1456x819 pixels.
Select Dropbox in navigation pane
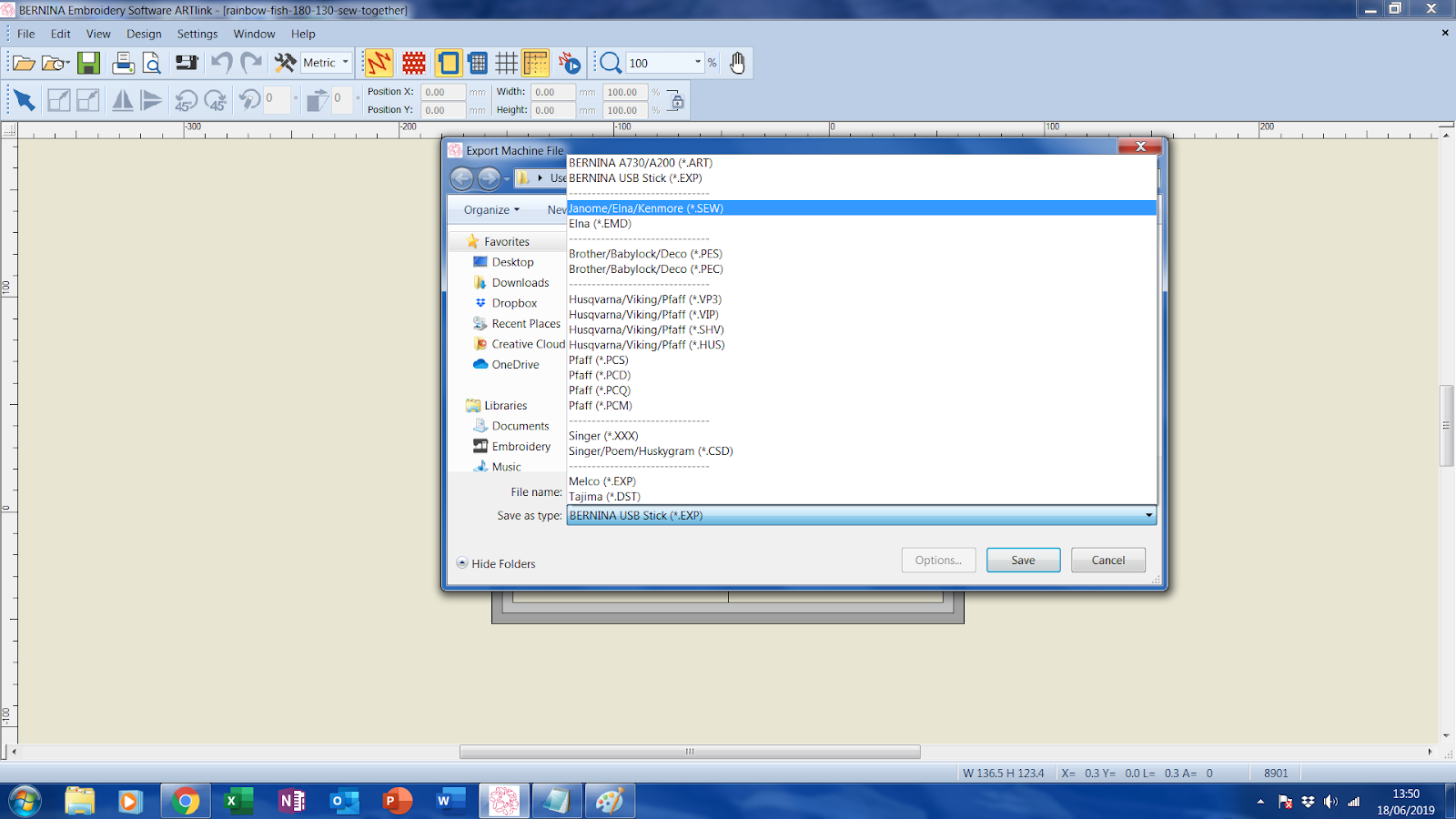tap(514, 303)
